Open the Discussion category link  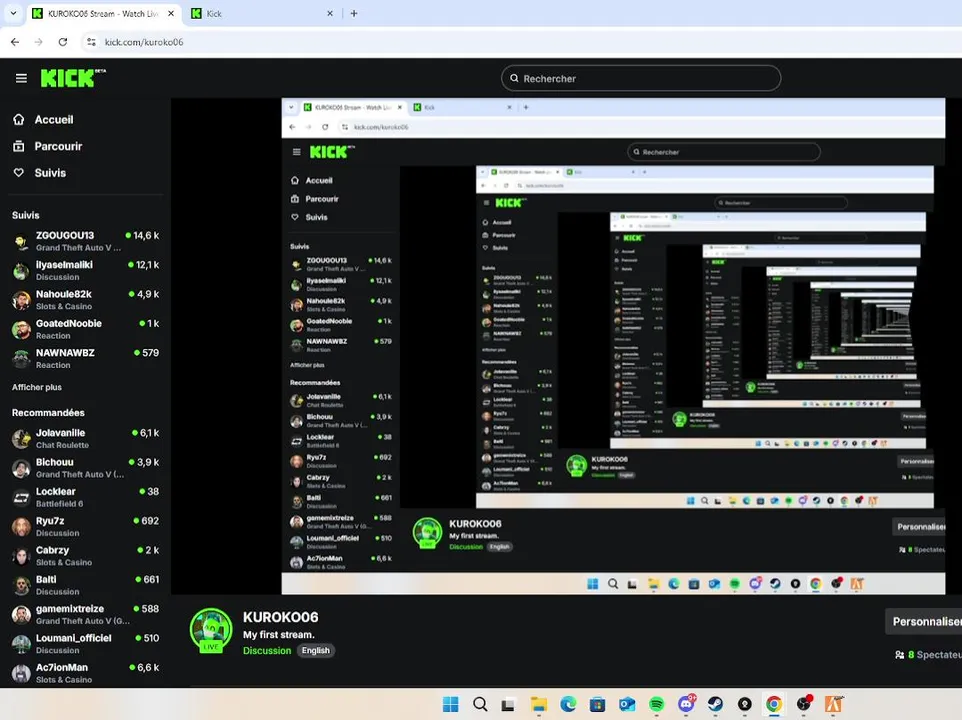click(267, 651)
